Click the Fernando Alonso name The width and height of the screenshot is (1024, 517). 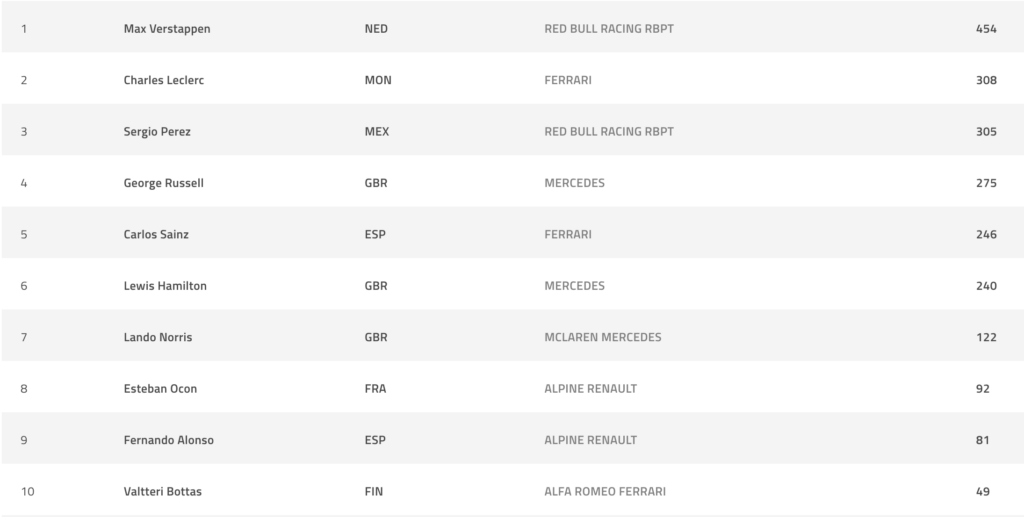pyautogui.click(x=168, y=440)
